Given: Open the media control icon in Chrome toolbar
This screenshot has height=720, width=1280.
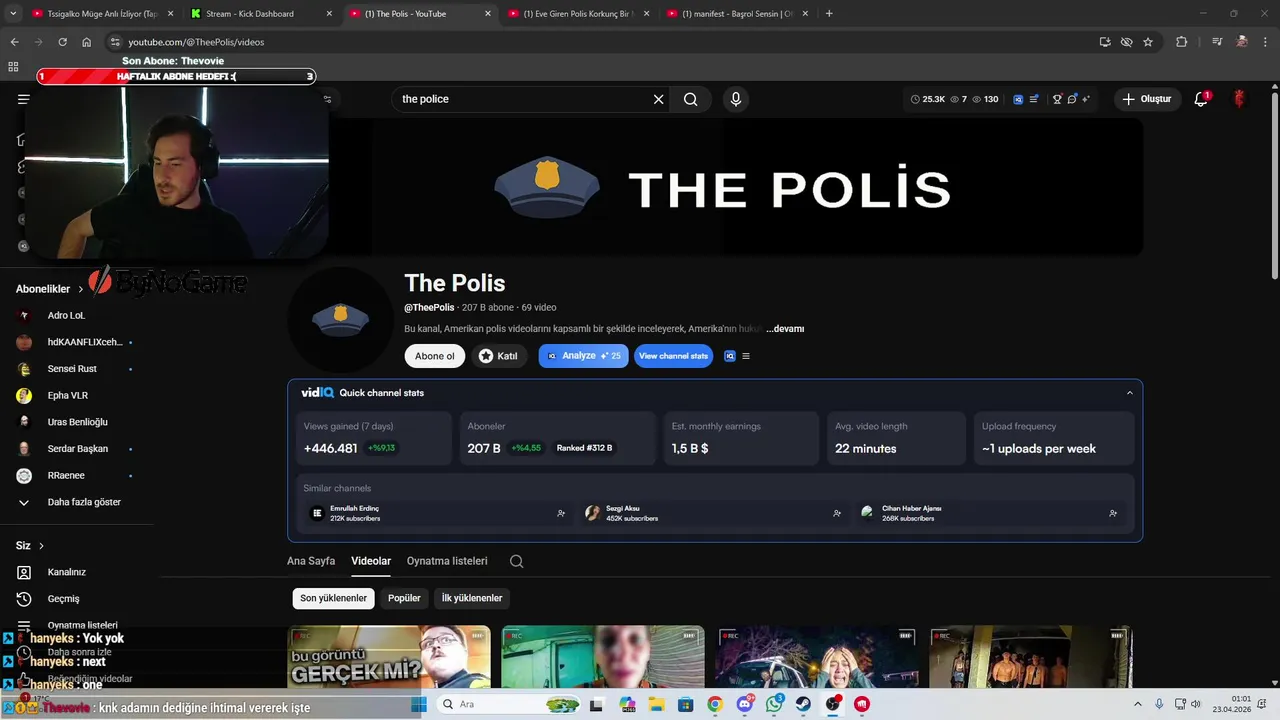Looking at the screenshot, I should [1217, 42].
